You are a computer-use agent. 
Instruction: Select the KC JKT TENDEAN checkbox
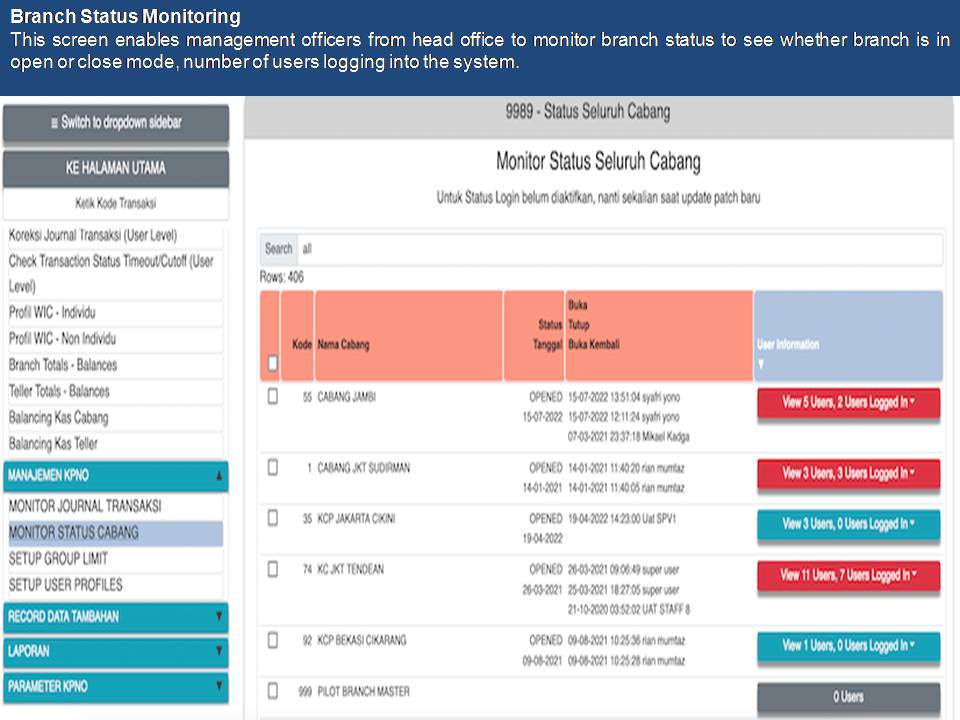click(x=272, y=569)
